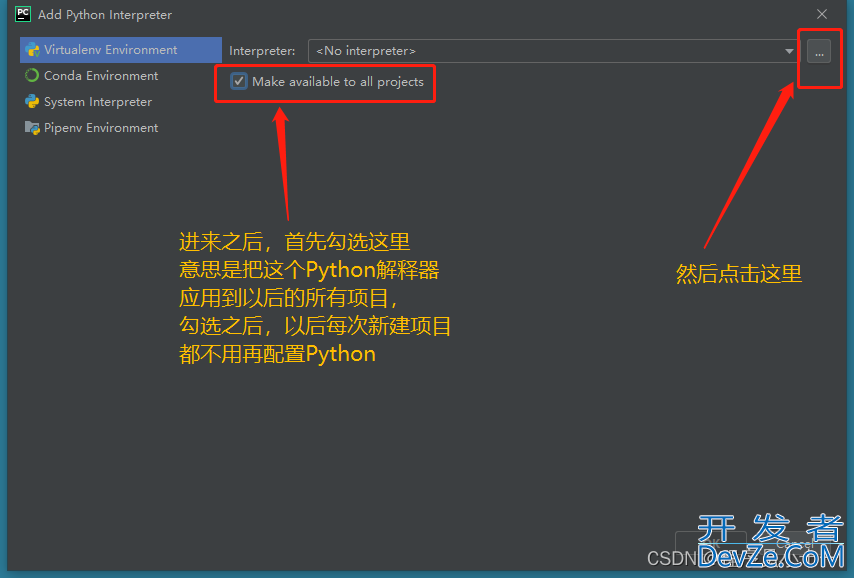Click the Pipenv folder icon

point(32,128)
